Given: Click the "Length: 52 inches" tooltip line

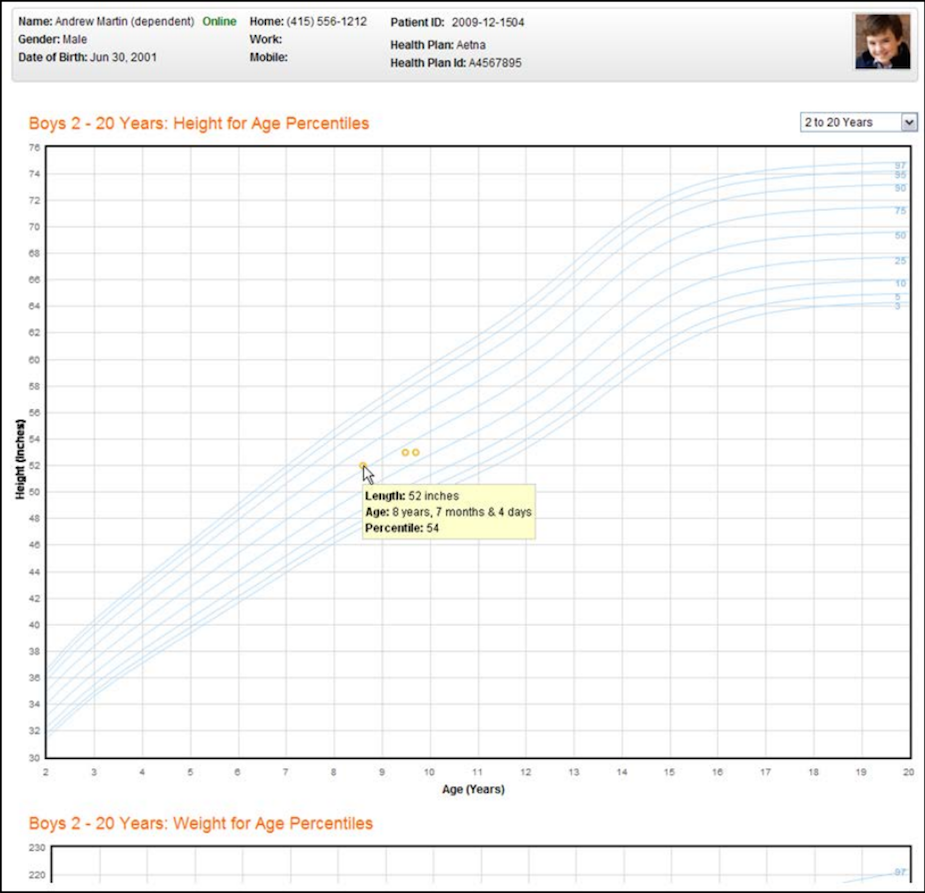Looking at the screenshot, I should point(412,496).
